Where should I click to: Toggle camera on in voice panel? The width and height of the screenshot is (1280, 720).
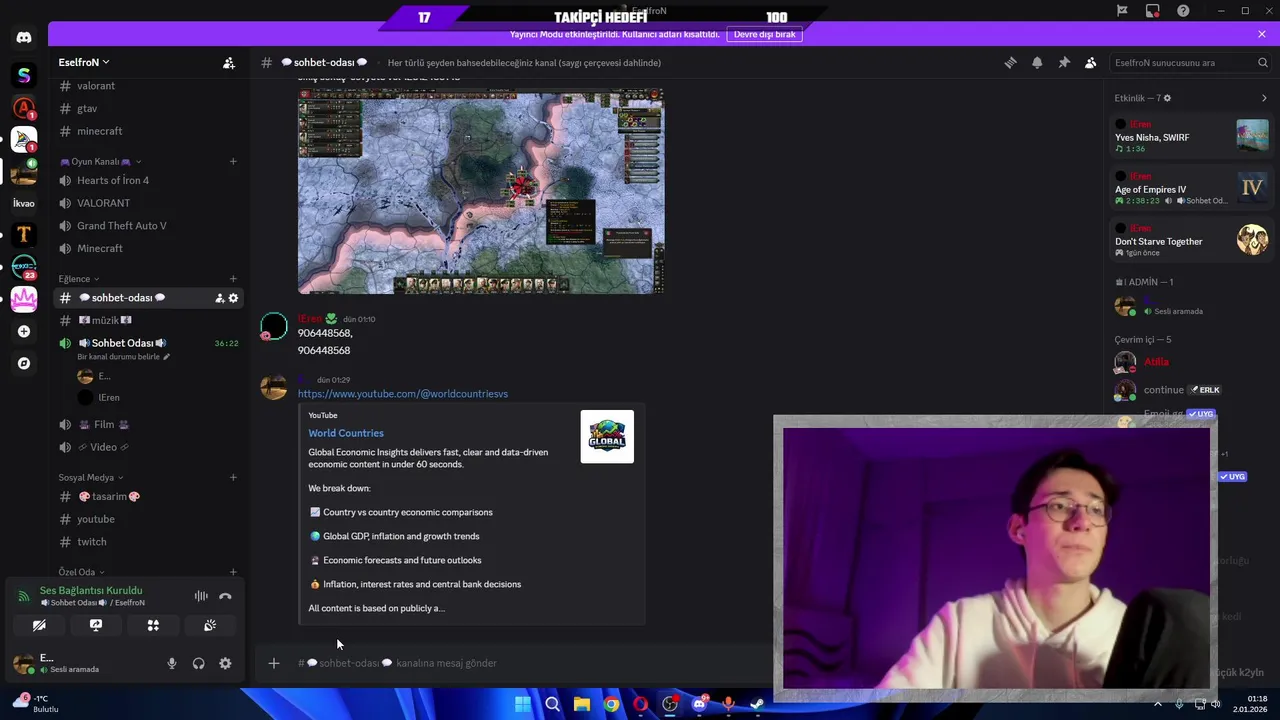(39, 625)
